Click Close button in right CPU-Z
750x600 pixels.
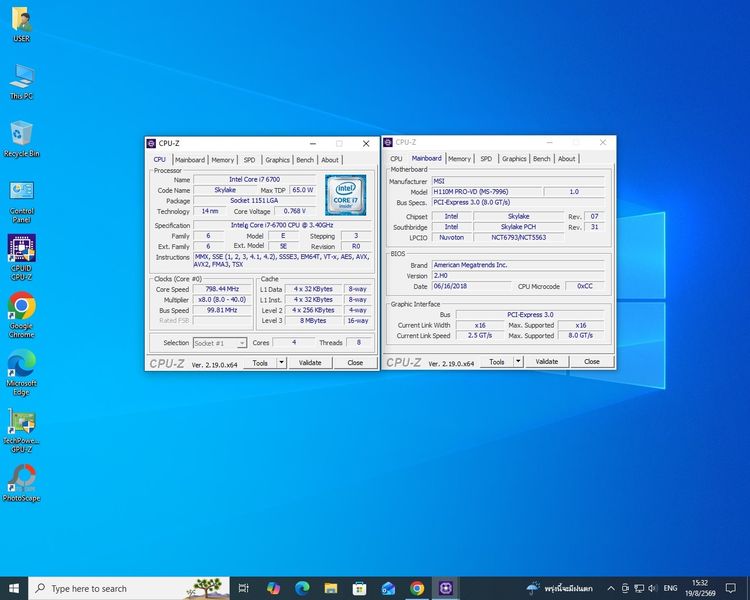(x=592, y=362)
